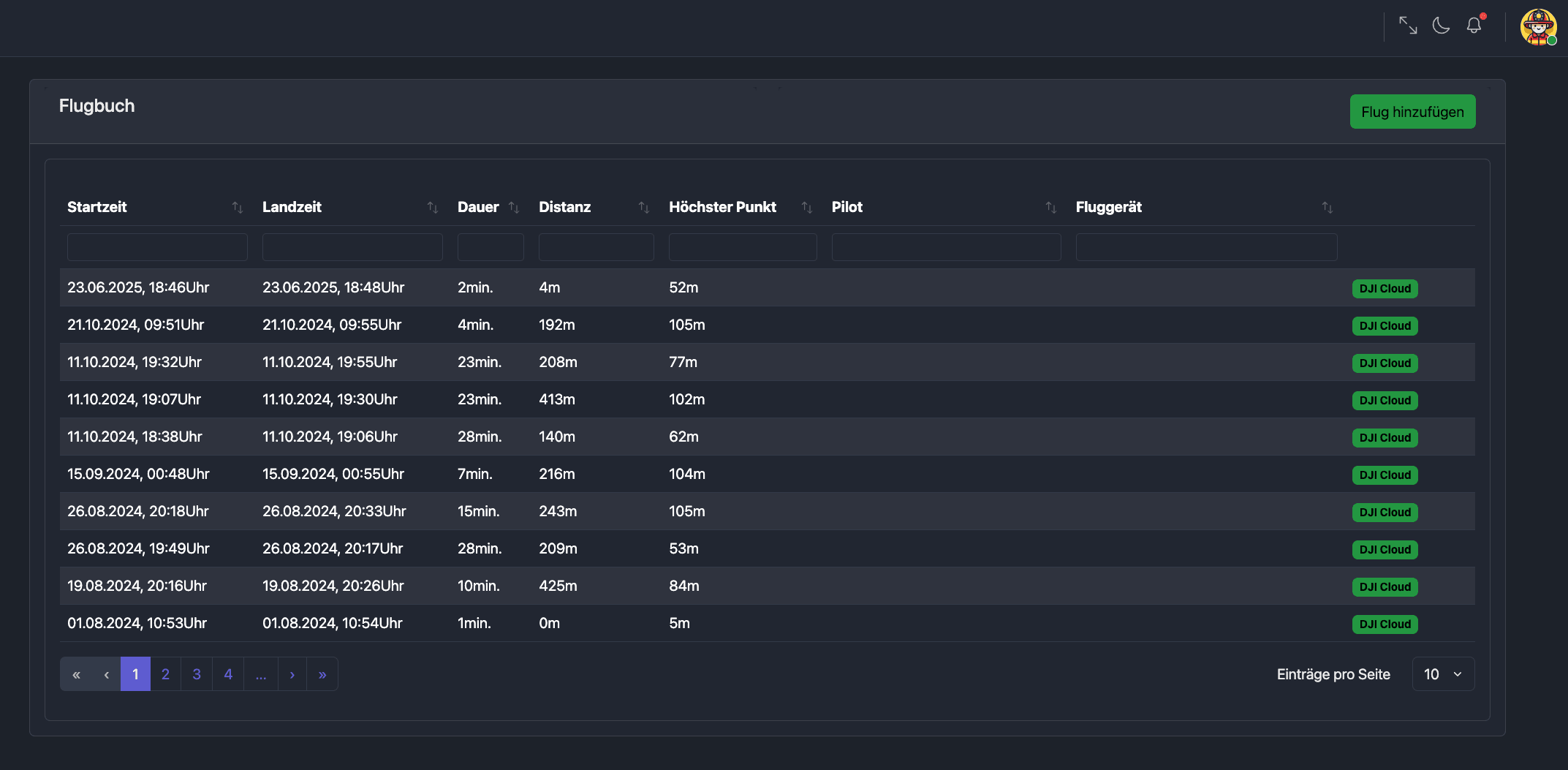Open the Einträge pro Seite dropdown
Screen dimensions: 1568x770
(1443, 674)
